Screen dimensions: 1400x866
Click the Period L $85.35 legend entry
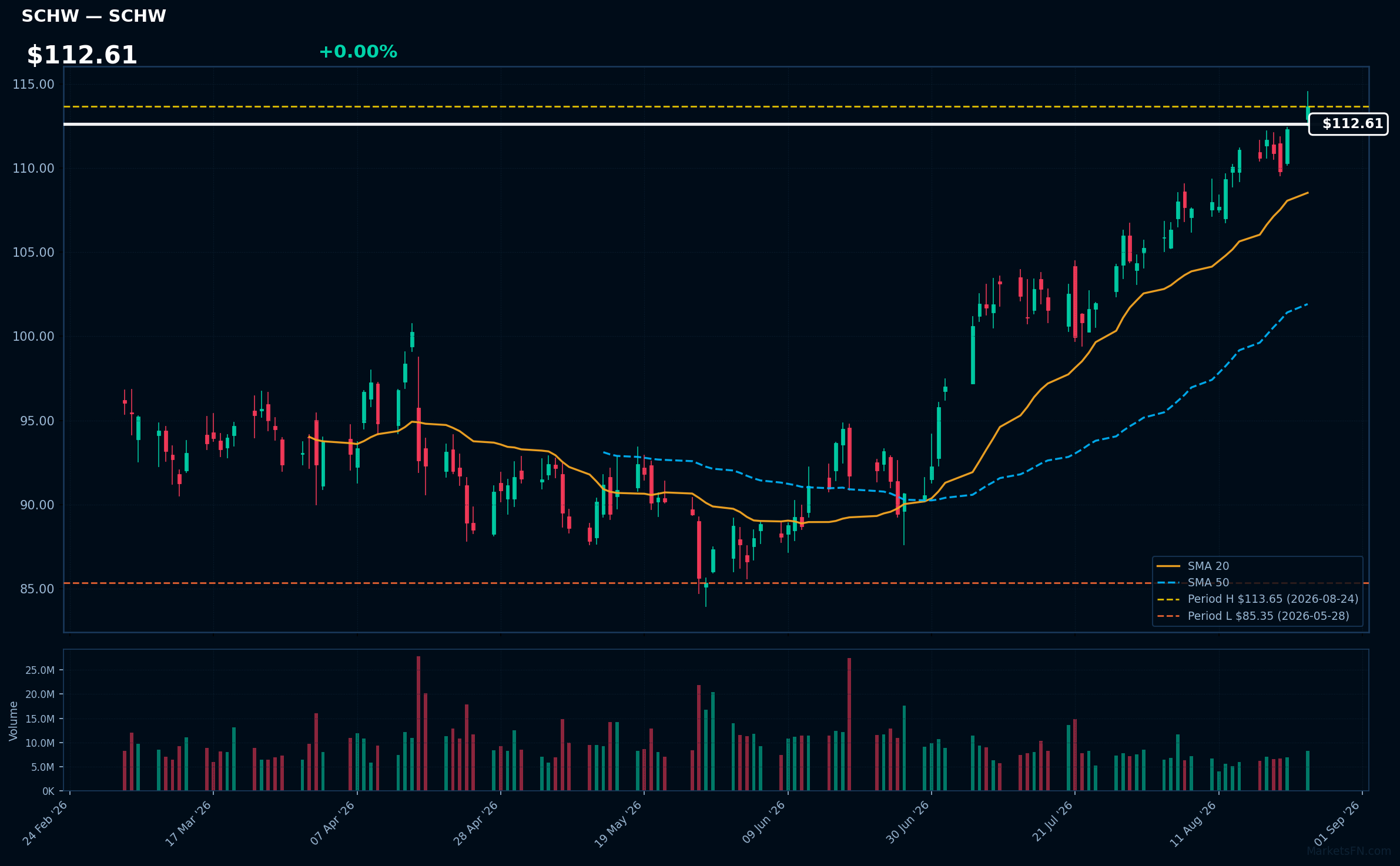[x=1268, y=616]
